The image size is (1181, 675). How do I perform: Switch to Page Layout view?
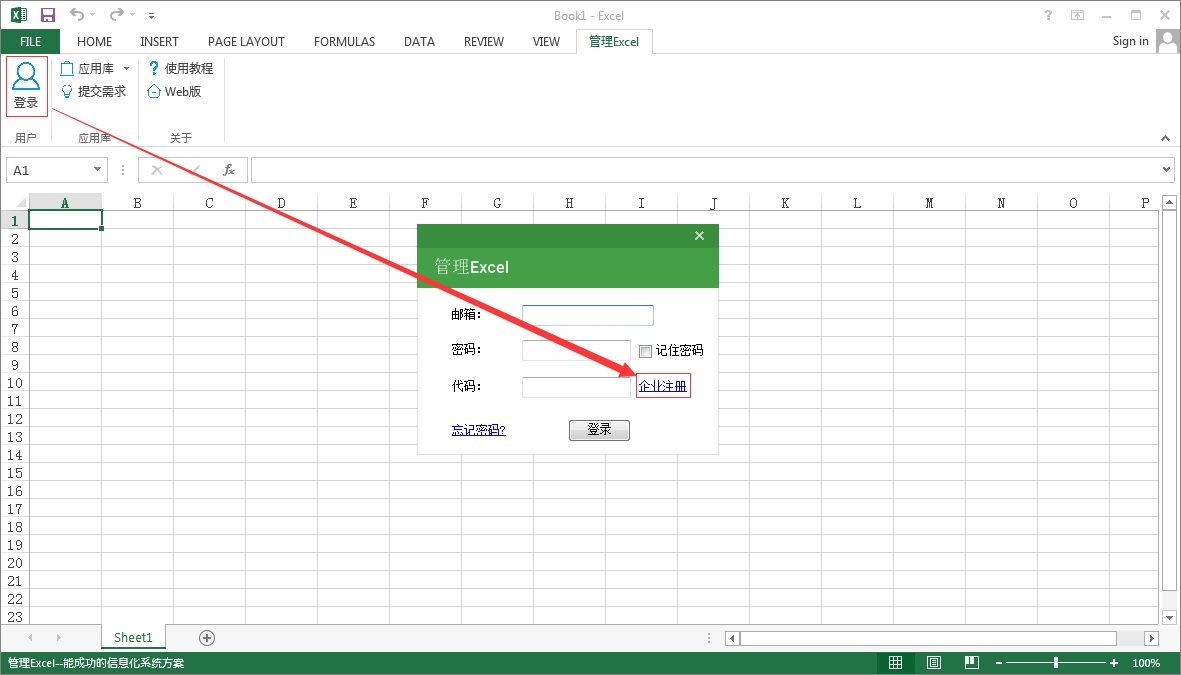934,663
